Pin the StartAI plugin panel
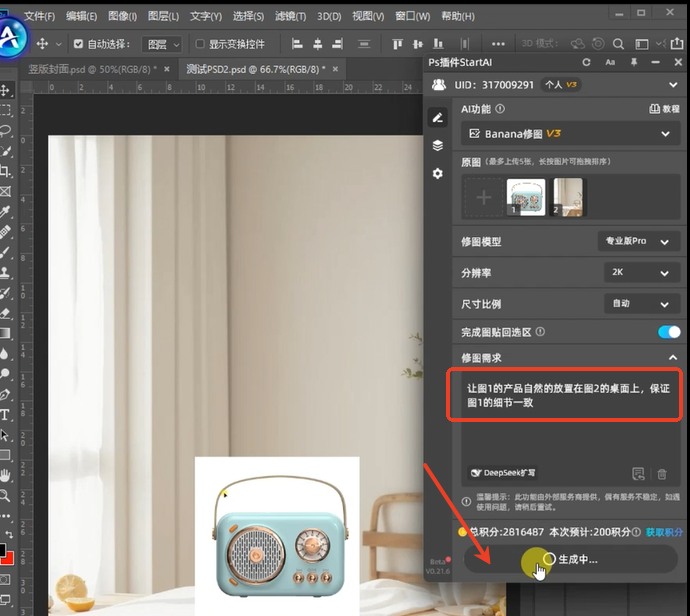Screen dimensions: 690x616 tap(634, 62)
